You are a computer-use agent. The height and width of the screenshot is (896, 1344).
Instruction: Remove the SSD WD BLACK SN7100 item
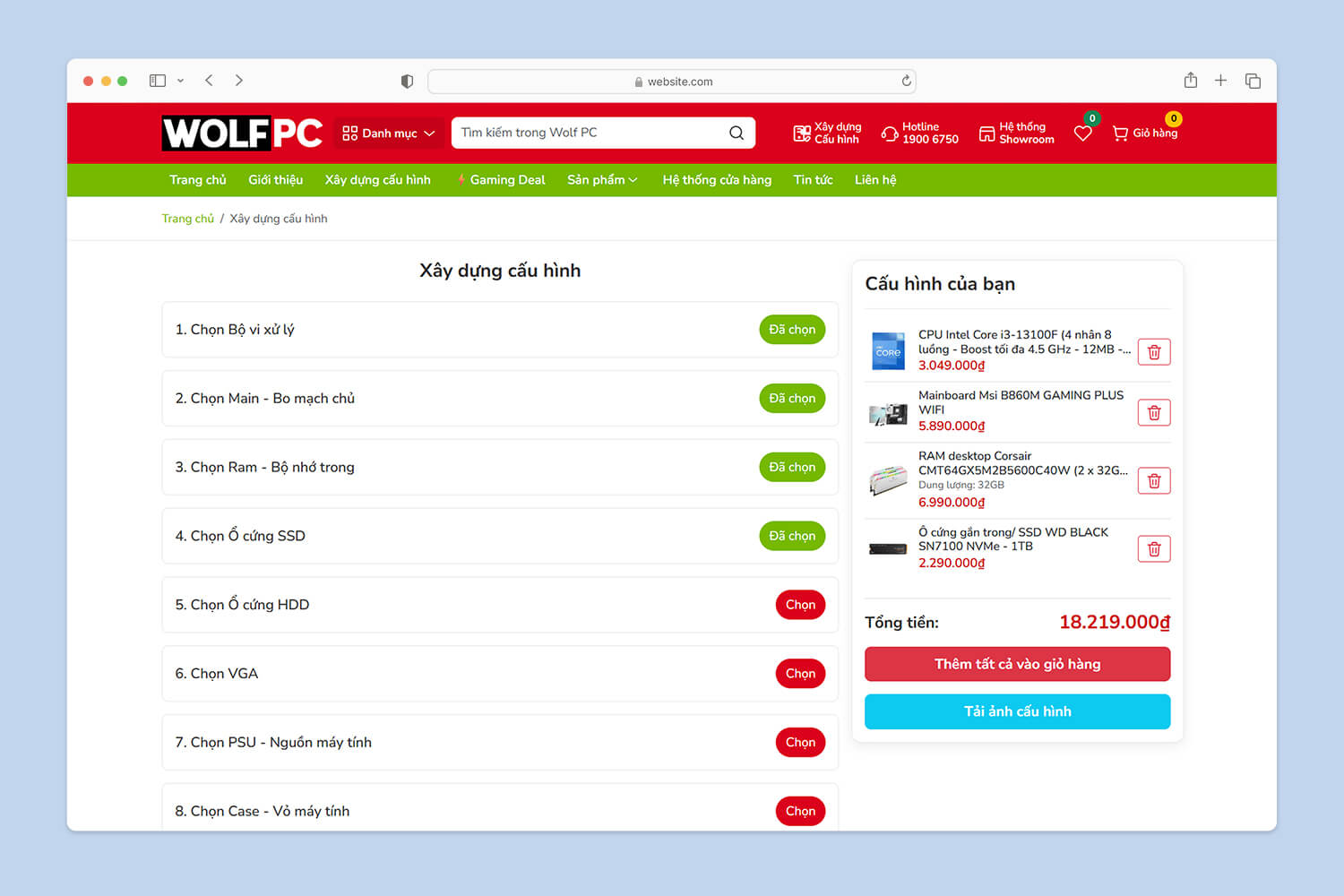pyautogui.click(x=1154, y=549)
